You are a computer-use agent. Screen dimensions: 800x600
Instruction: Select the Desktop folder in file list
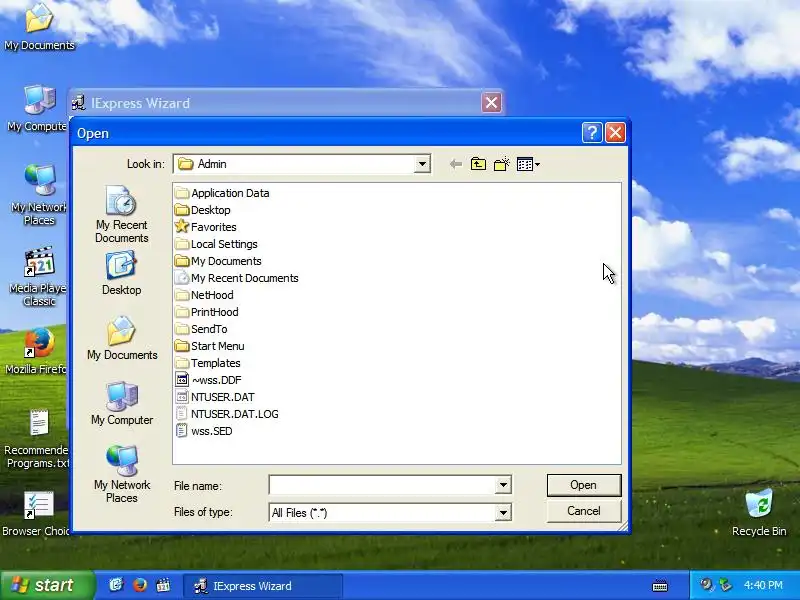pos(203,210)
